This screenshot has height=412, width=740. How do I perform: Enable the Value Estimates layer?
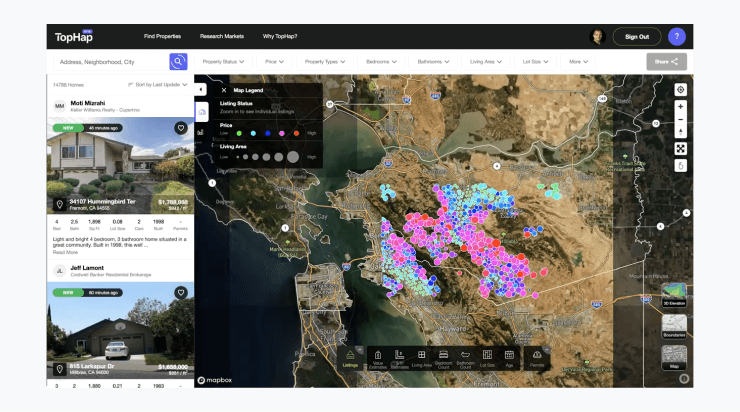(378, 359)
